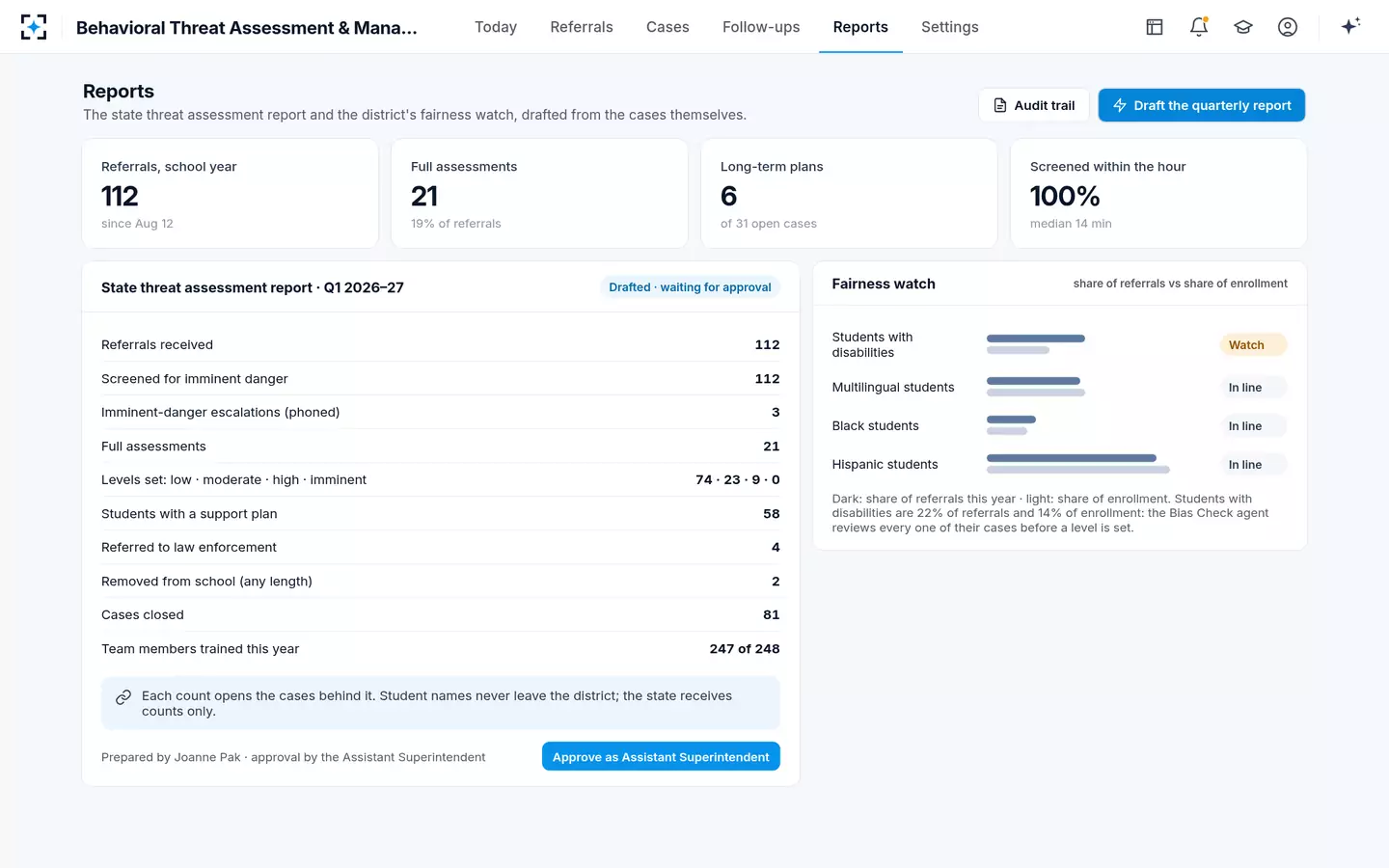Open the Long-term plans card
The height and width of the screenshot is (868, 1389).
pyautogui.click(x=849, y=194)
